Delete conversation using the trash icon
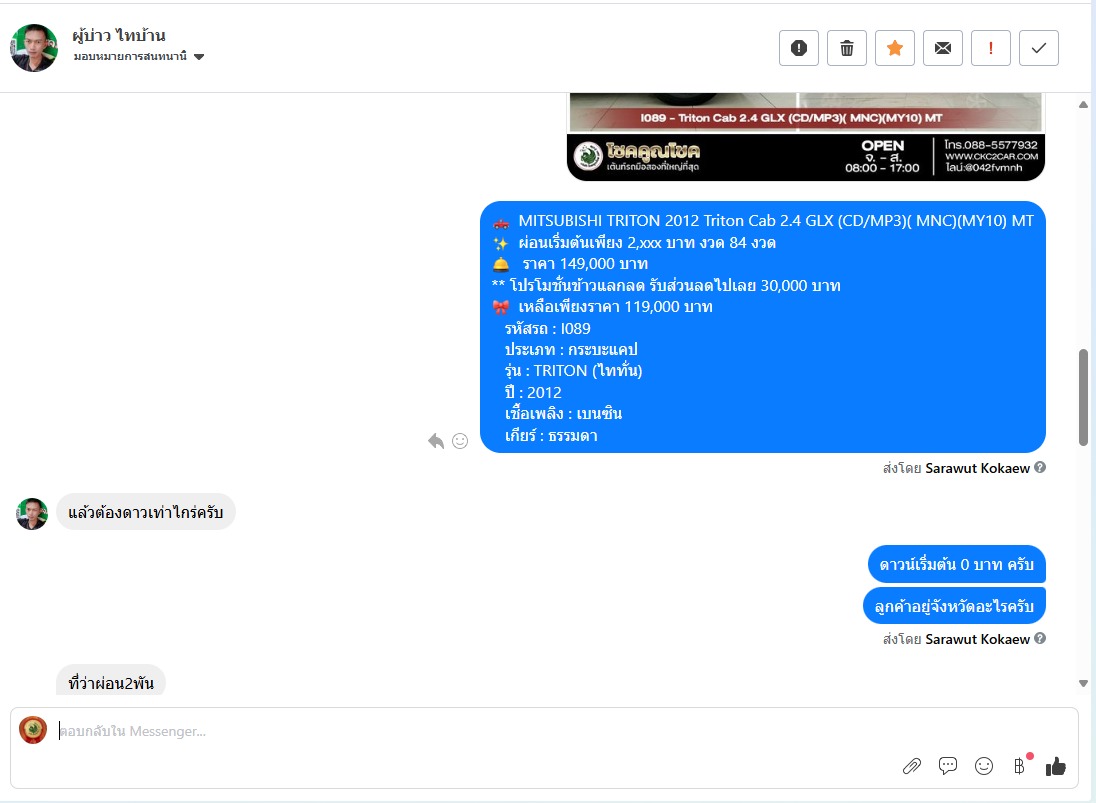The height and width of the screenshot is (803, 1096). coord(846,48)
